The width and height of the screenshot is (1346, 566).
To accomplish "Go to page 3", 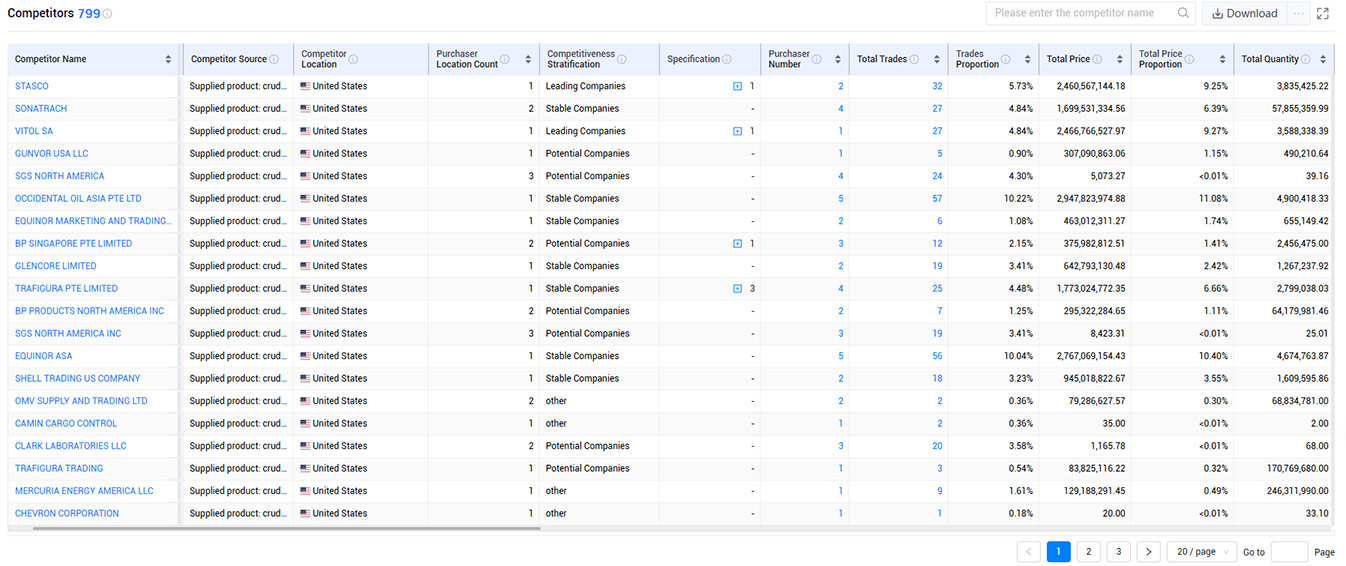I will pos(1118,552).
